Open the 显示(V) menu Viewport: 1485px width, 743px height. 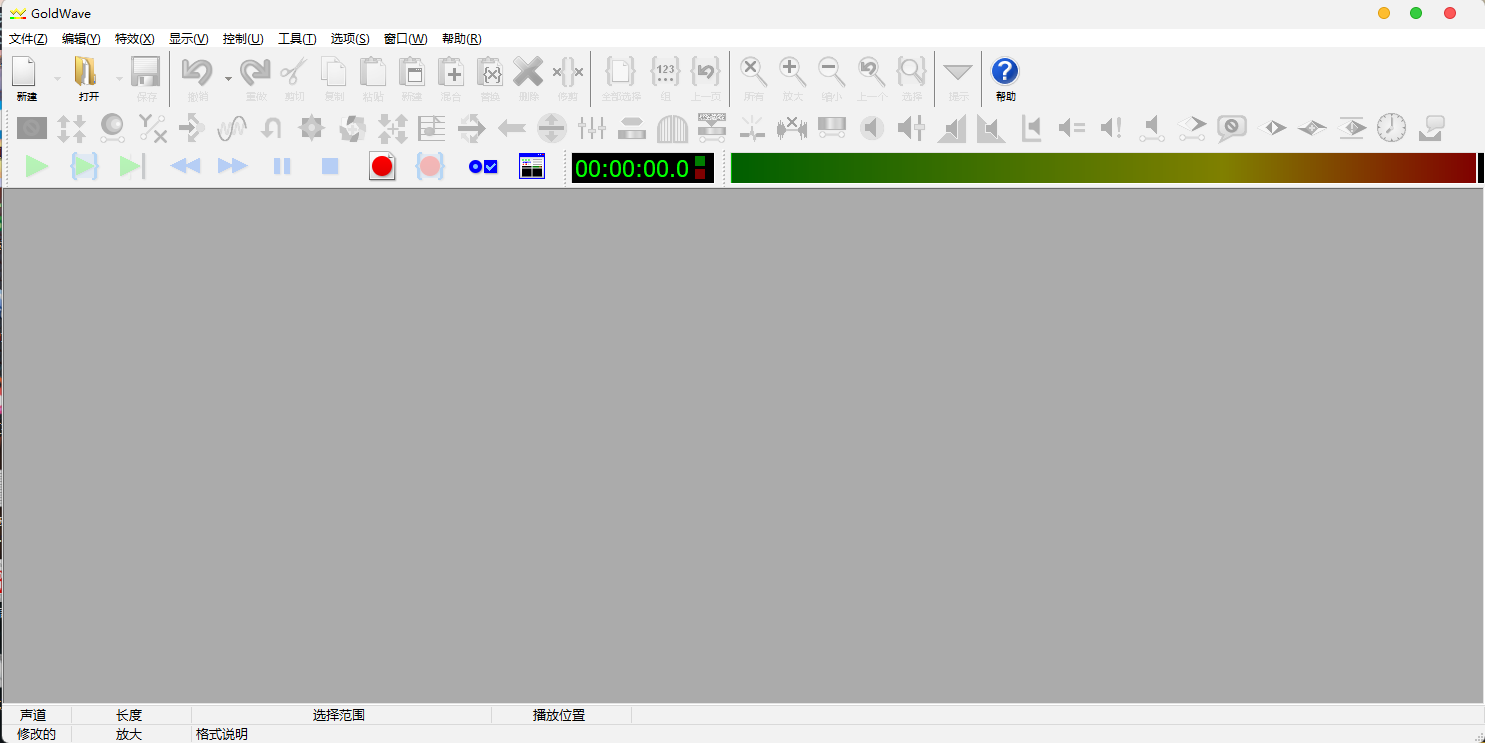tap(188, 39)
